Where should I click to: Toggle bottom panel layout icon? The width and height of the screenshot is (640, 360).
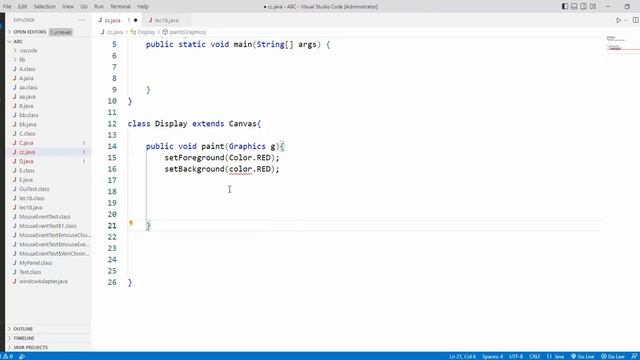coord(574,7)
